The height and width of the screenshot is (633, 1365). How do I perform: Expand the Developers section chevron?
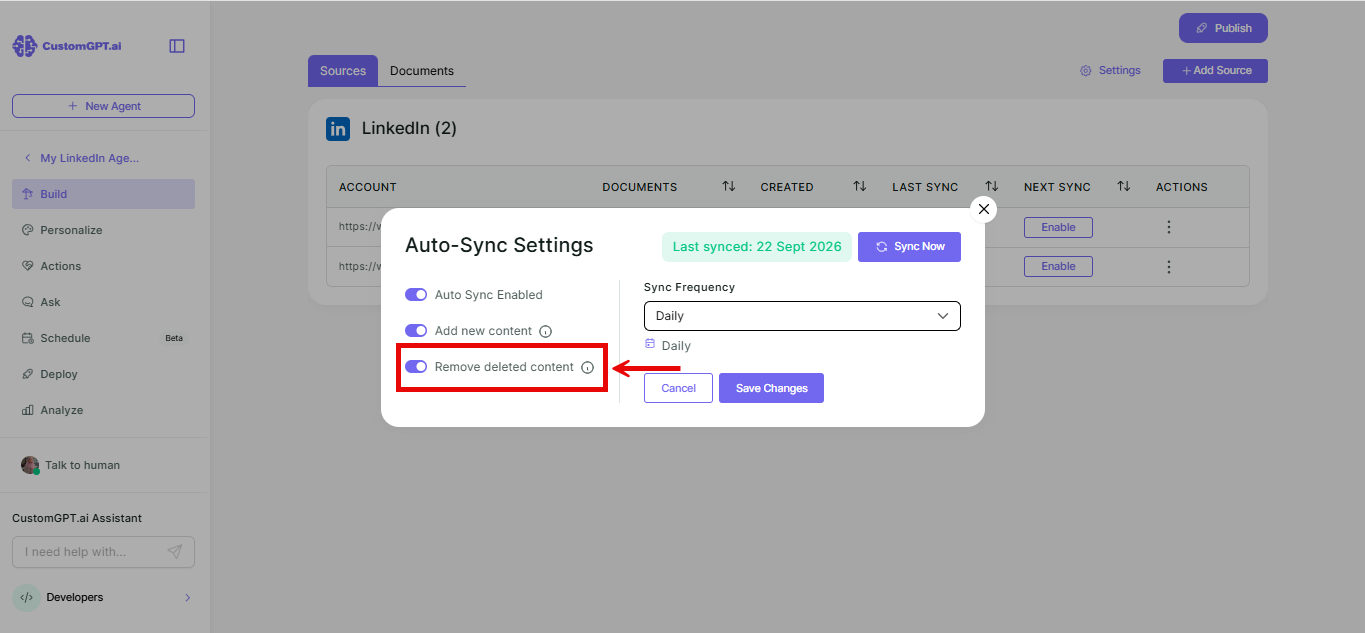tap(187, 598)
